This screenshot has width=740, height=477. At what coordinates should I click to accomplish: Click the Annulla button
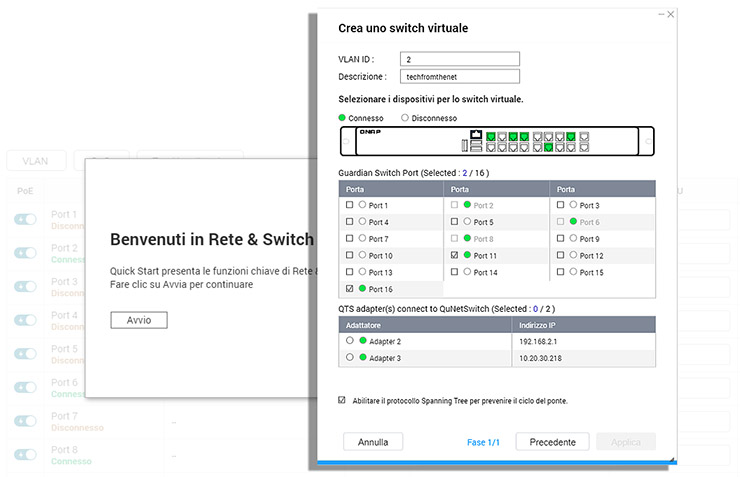click(x=373, y=441)
